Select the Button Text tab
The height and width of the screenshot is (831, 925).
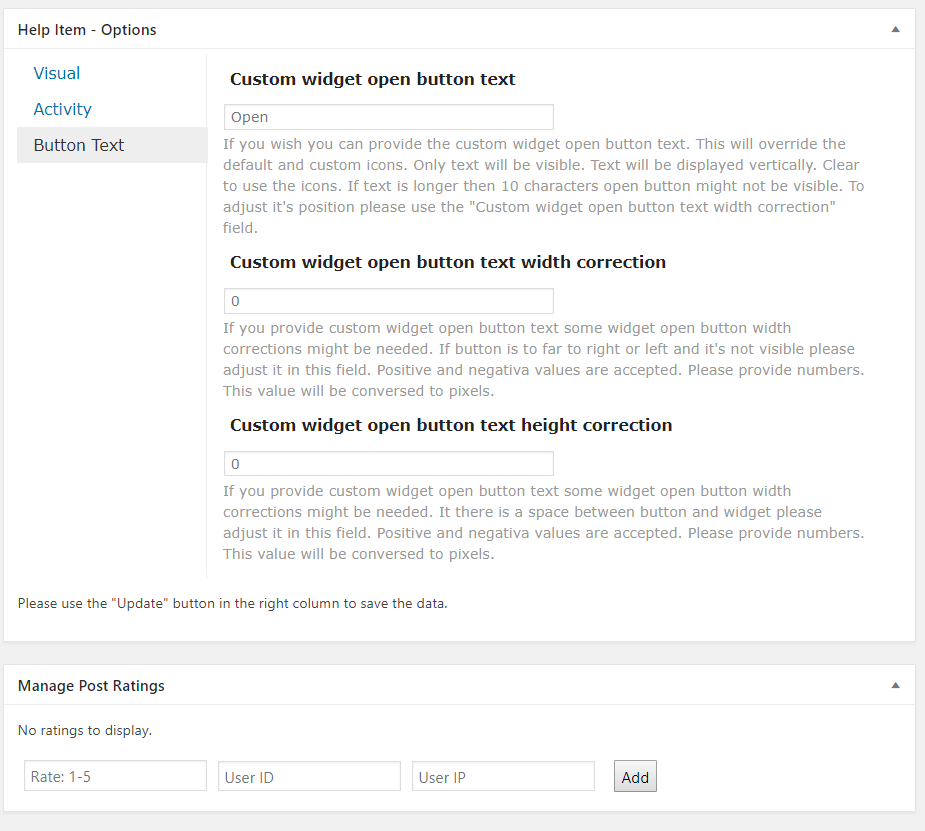tap(79, 145)
